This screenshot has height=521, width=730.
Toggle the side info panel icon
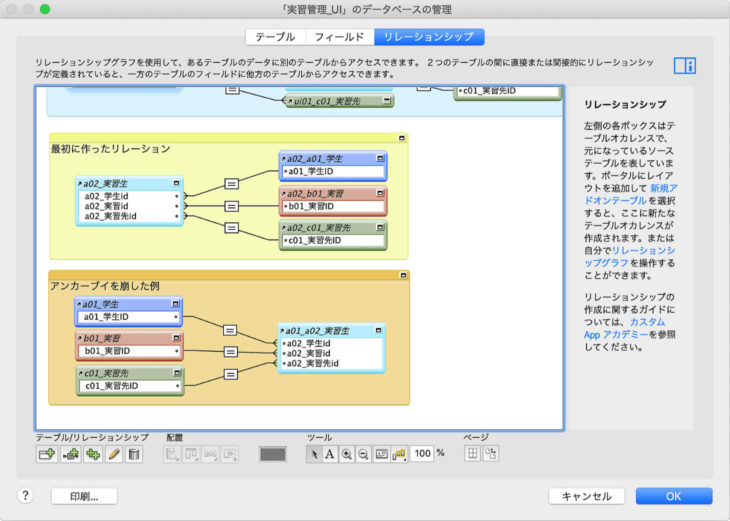pyautogui.click(x=684, y=66)
